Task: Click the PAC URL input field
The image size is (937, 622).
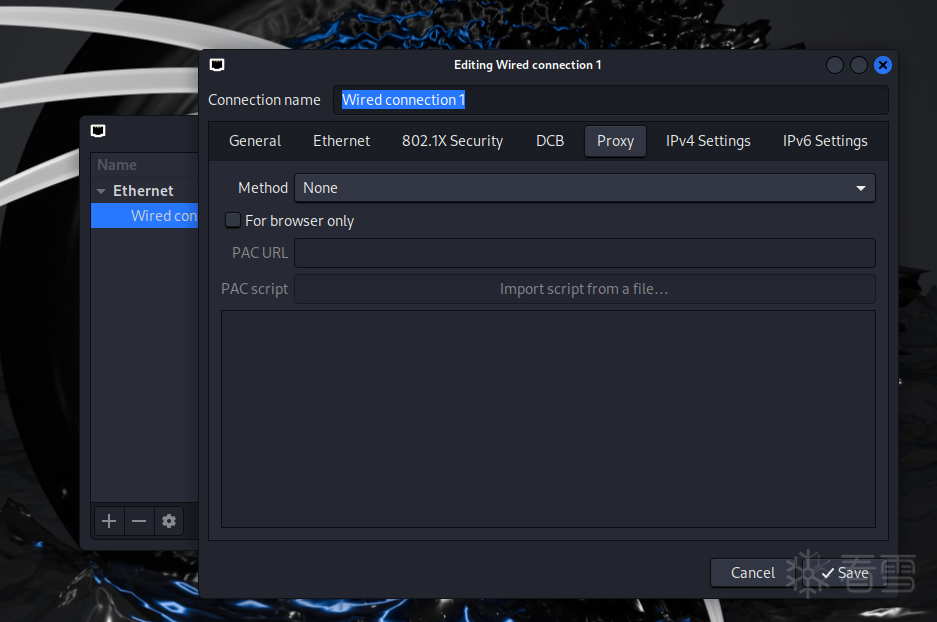Action: coord(584,253)
